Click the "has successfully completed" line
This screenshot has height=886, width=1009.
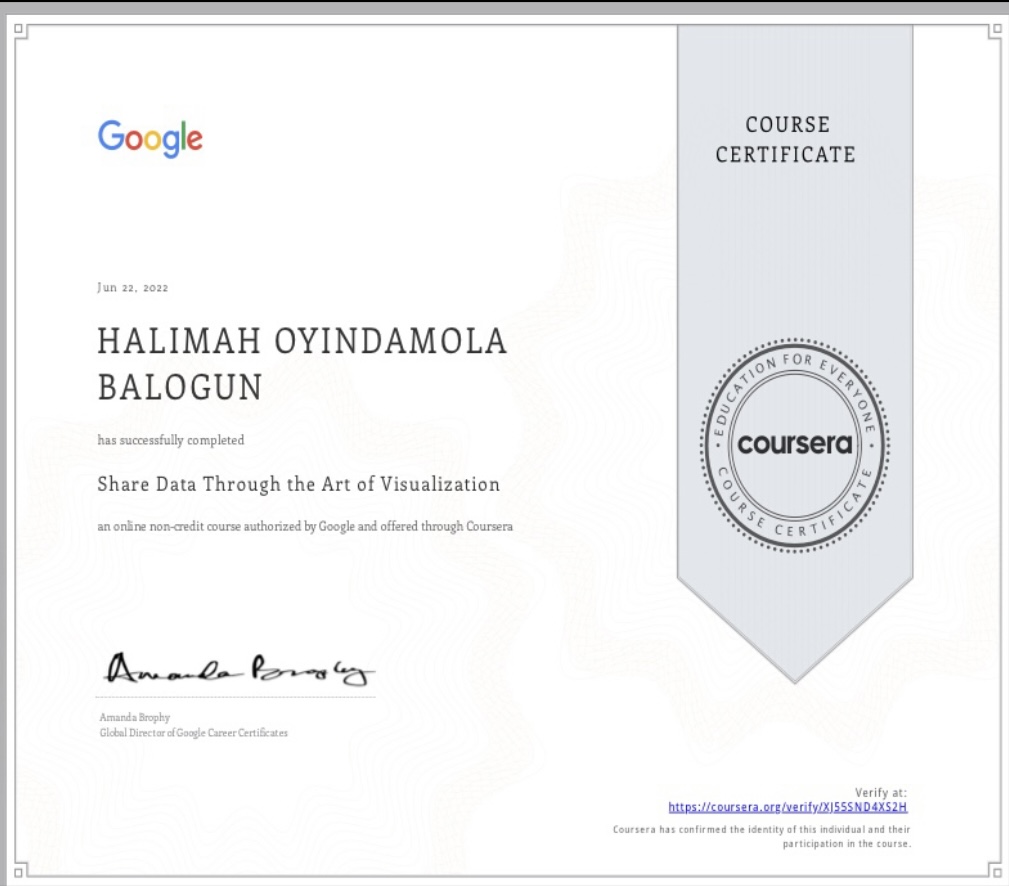(x=171, y=440)
